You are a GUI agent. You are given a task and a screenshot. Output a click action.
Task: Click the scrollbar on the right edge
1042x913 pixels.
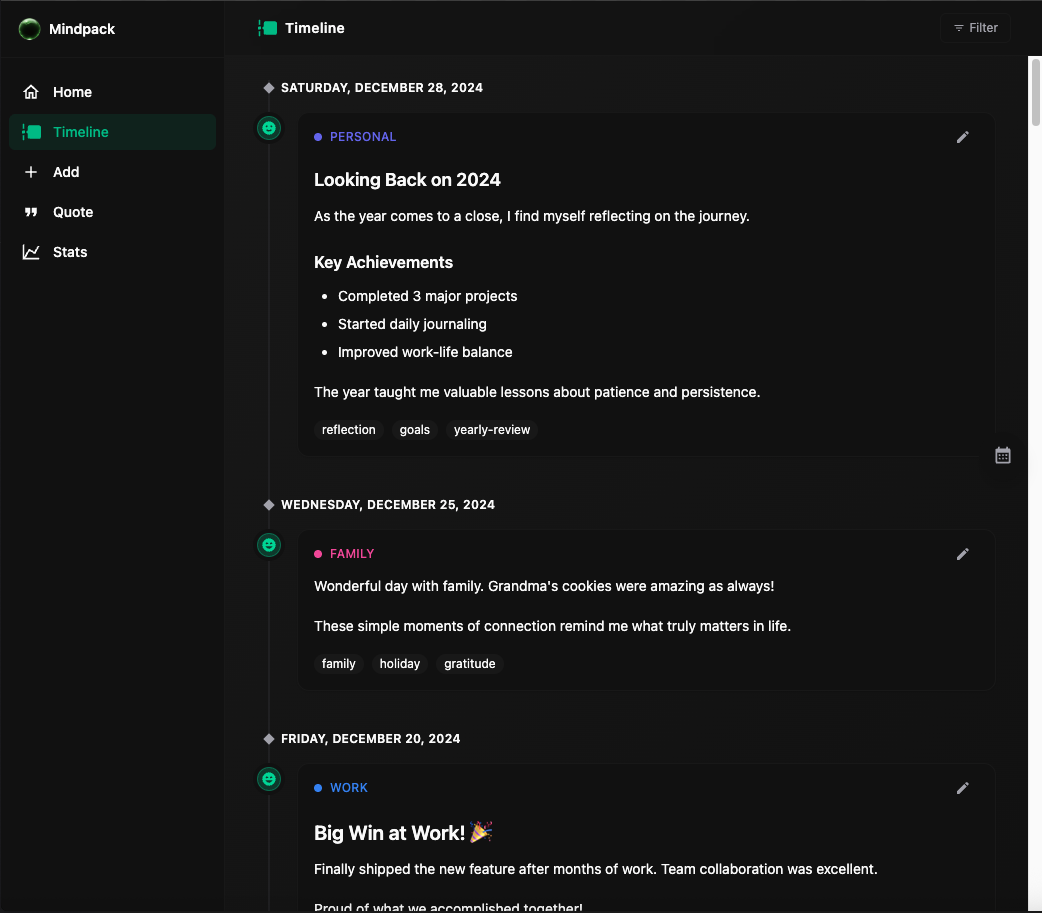click(x=1036, y=90)
